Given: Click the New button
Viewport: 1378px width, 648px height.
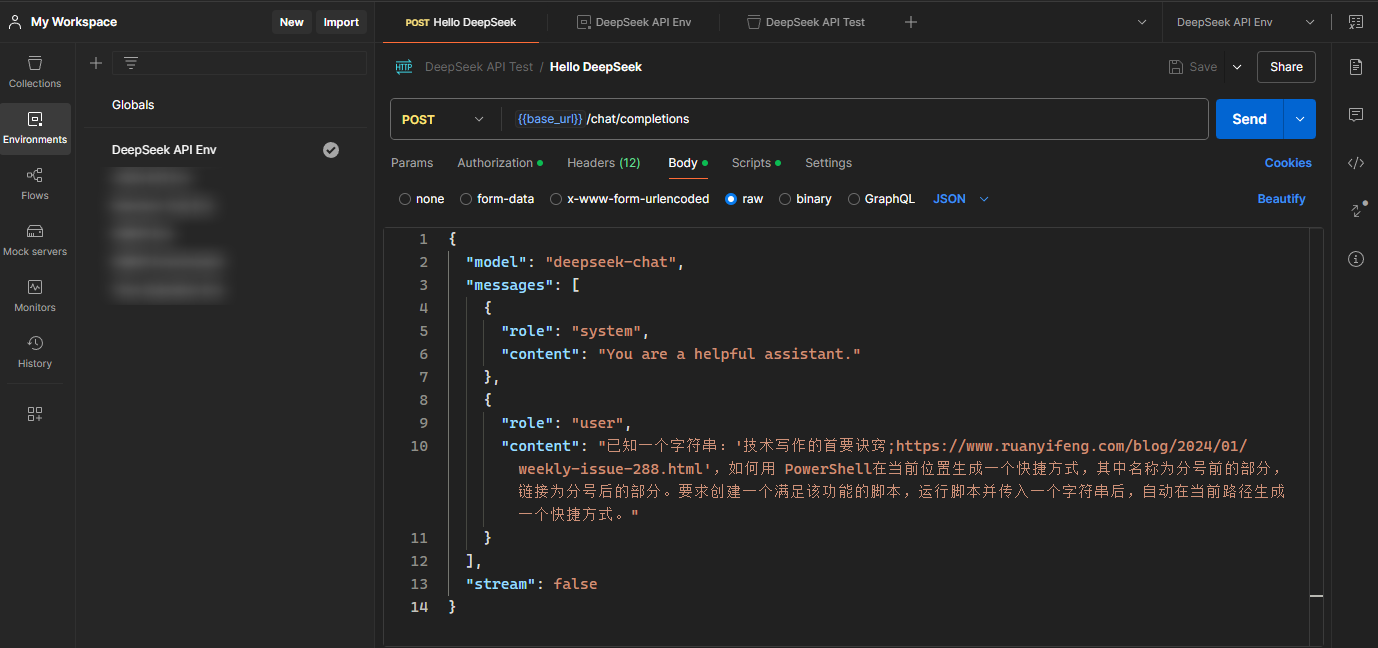Looking at the screenshot, I should (x=292, y=22).
